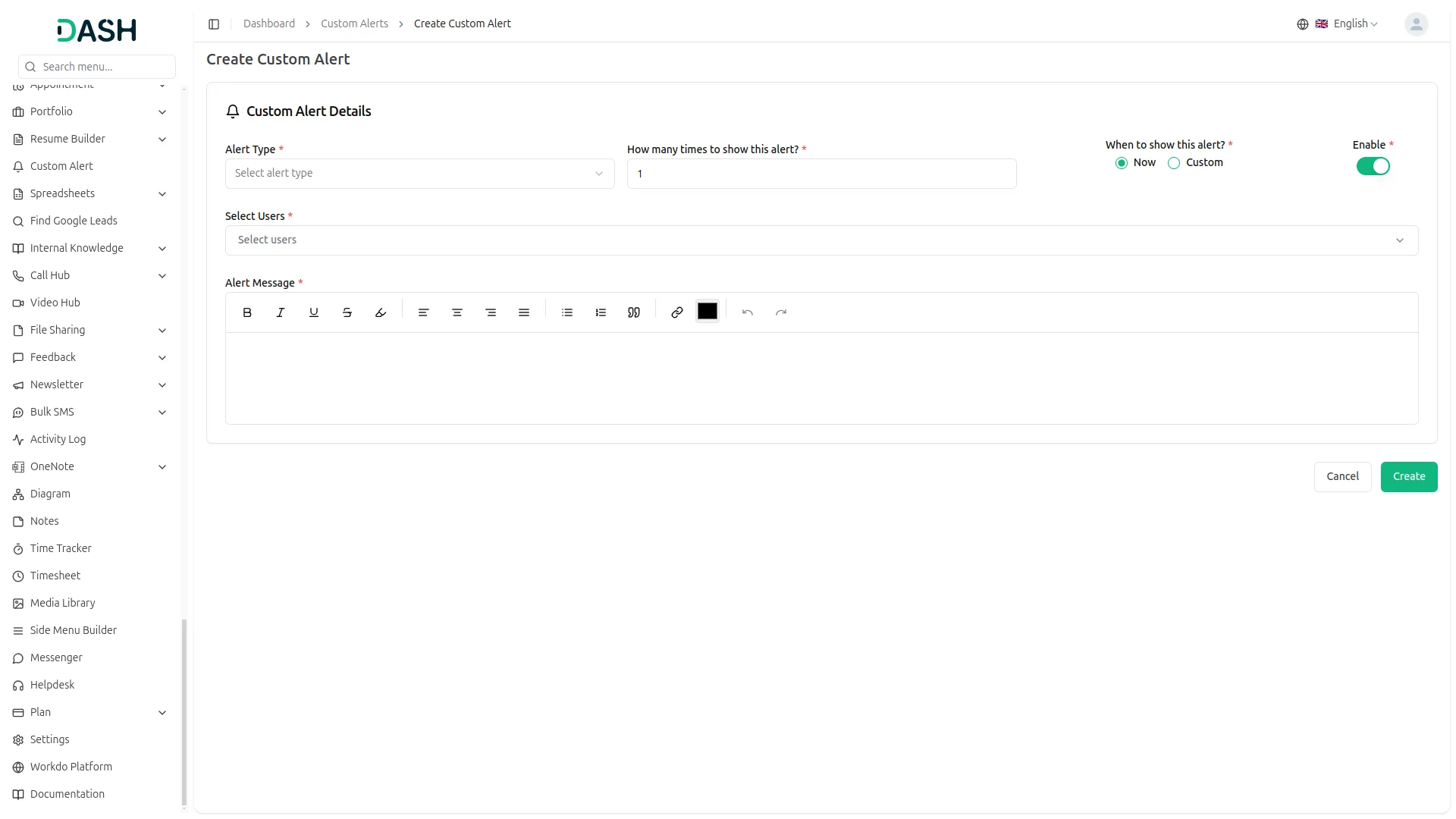
Task: Click the green Create button
Action: click(1408, 477)
